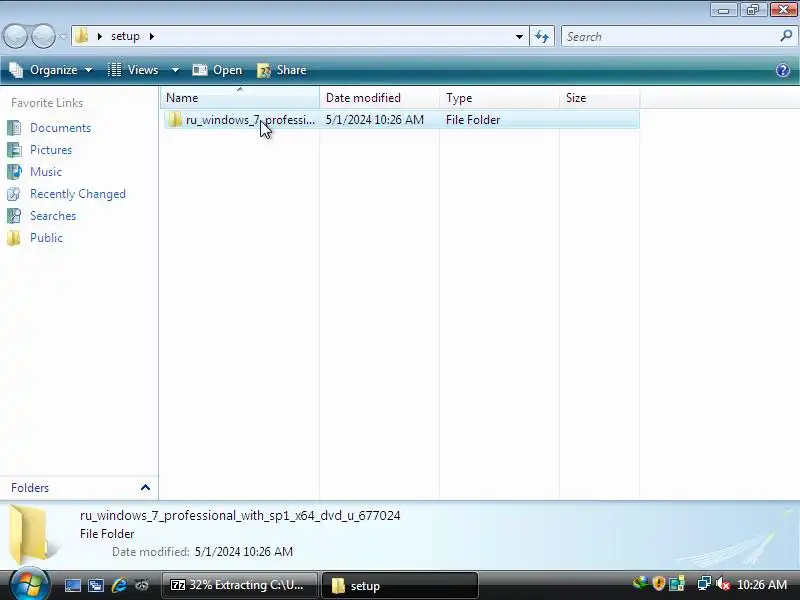Screen dimensions: 800x600
Task: Click Switch between windows quick launch icon
Action: [96, 585]
